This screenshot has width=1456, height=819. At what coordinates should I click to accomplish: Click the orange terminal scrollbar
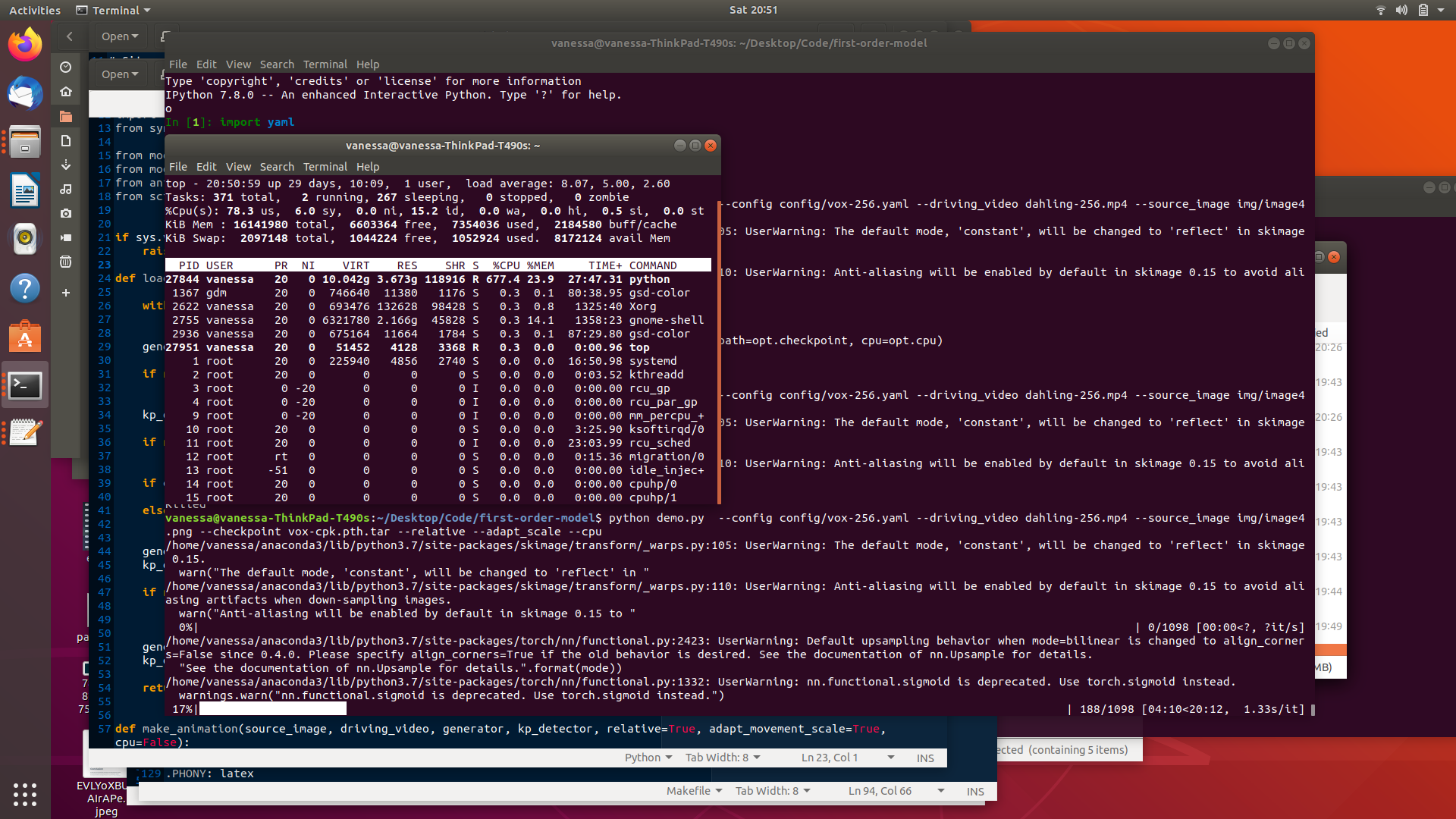pos(718,349)
